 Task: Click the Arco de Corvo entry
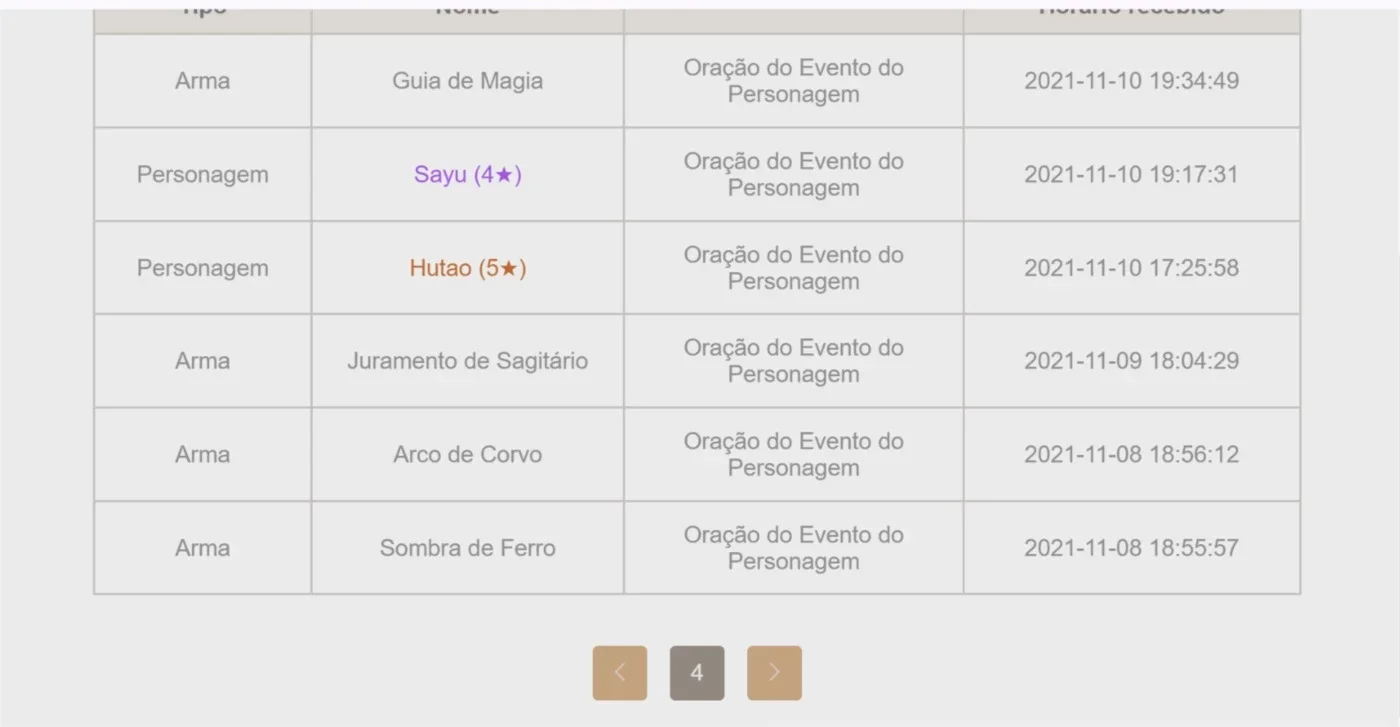coord(468,454)
